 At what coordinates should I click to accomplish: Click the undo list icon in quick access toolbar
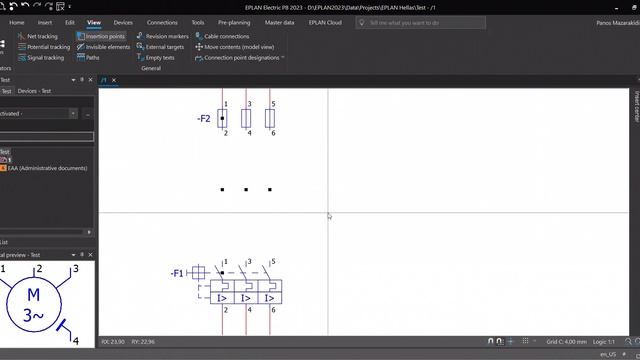tap(13, 6)
